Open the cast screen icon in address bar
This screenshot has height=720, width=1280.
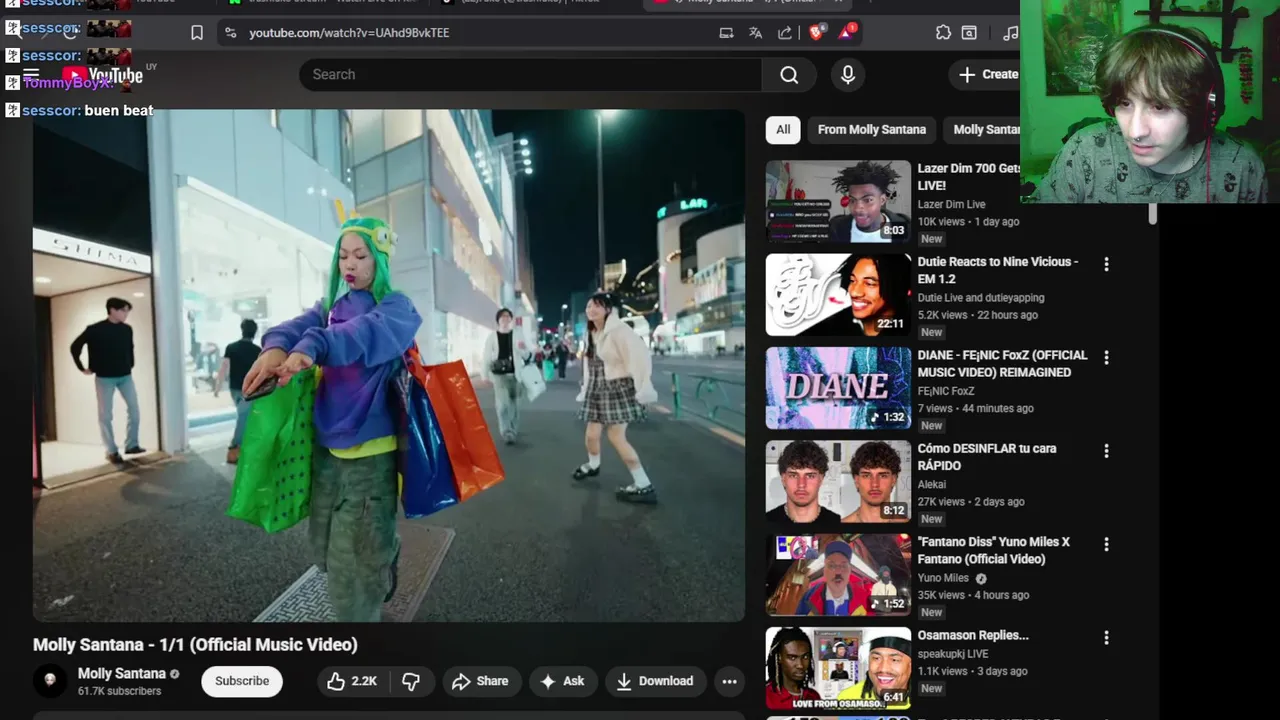726,33
